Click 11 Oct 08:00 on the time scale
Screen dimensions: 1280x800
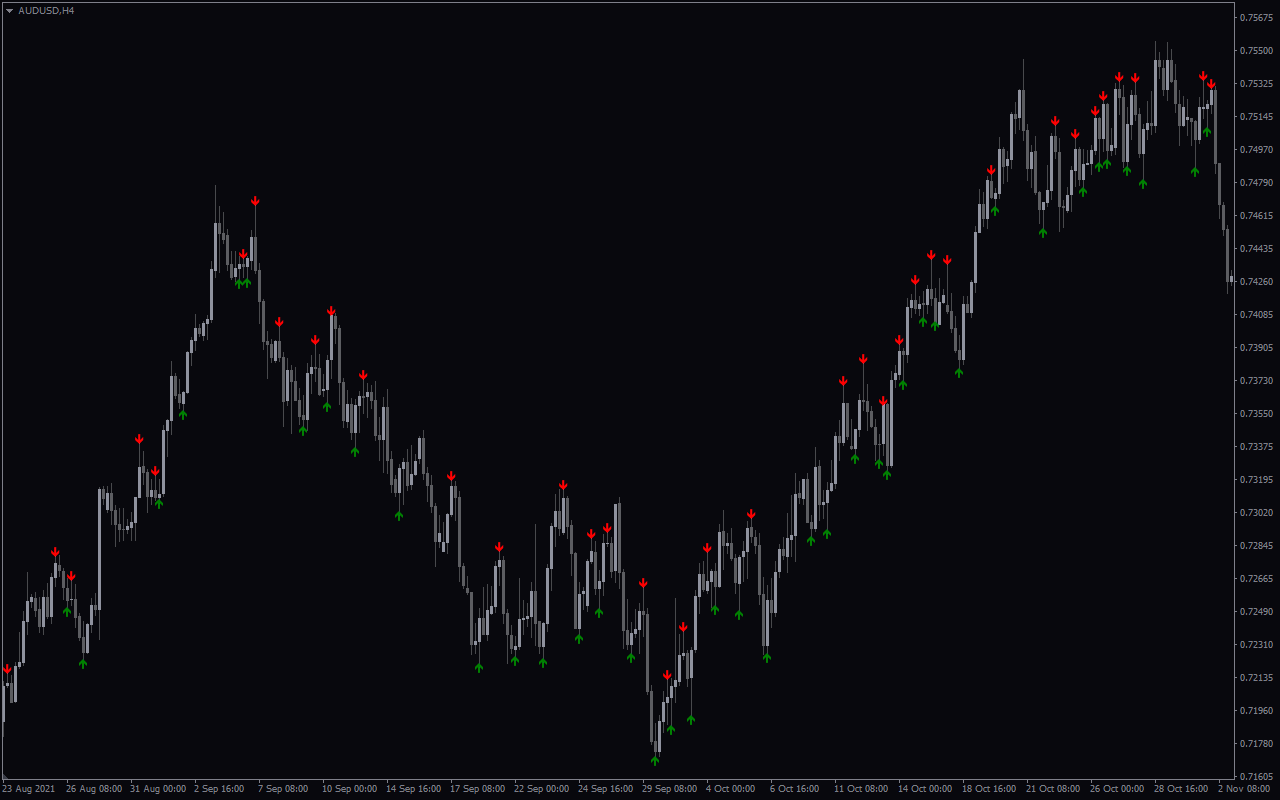862,788
